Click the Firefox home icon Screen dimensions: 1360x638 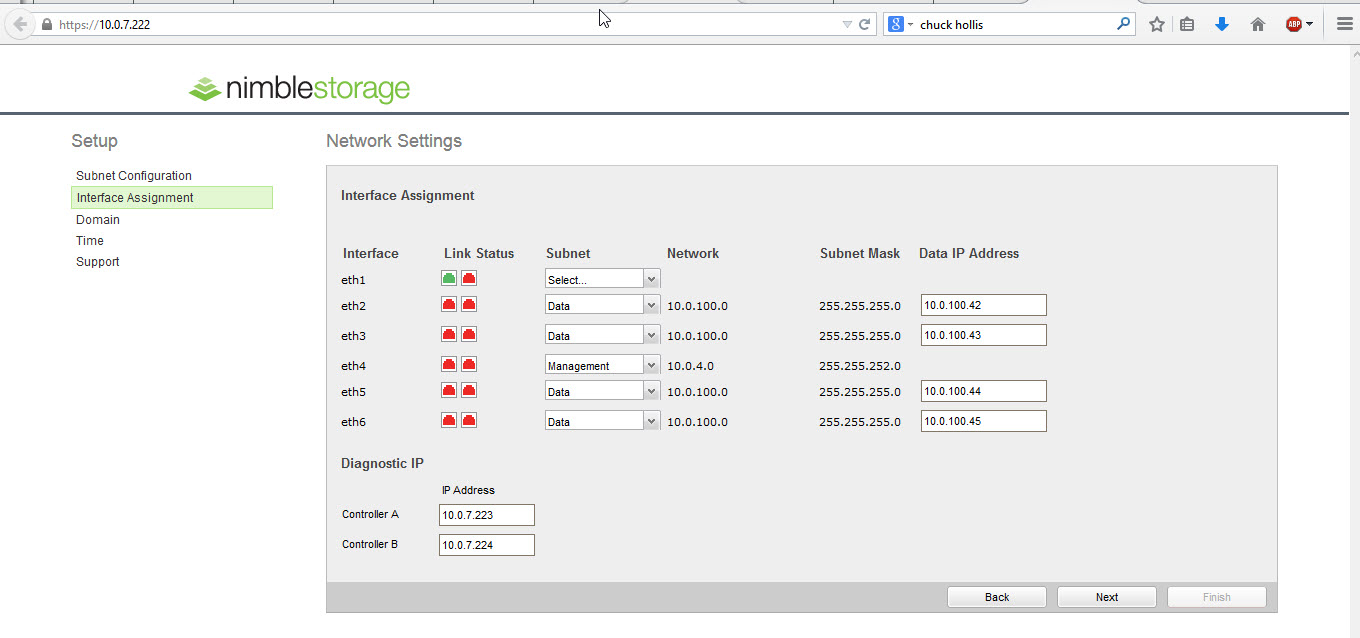(1257, 23)
